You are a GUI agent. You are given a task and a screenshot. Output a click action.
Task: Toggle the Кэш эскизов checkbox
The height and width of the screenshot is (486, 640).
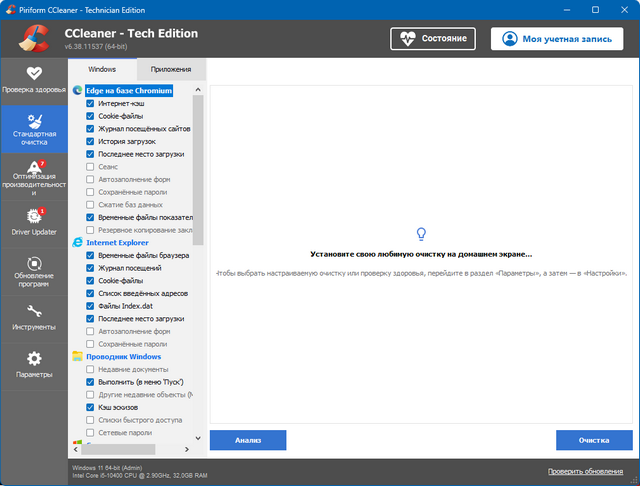pos(91,408)
